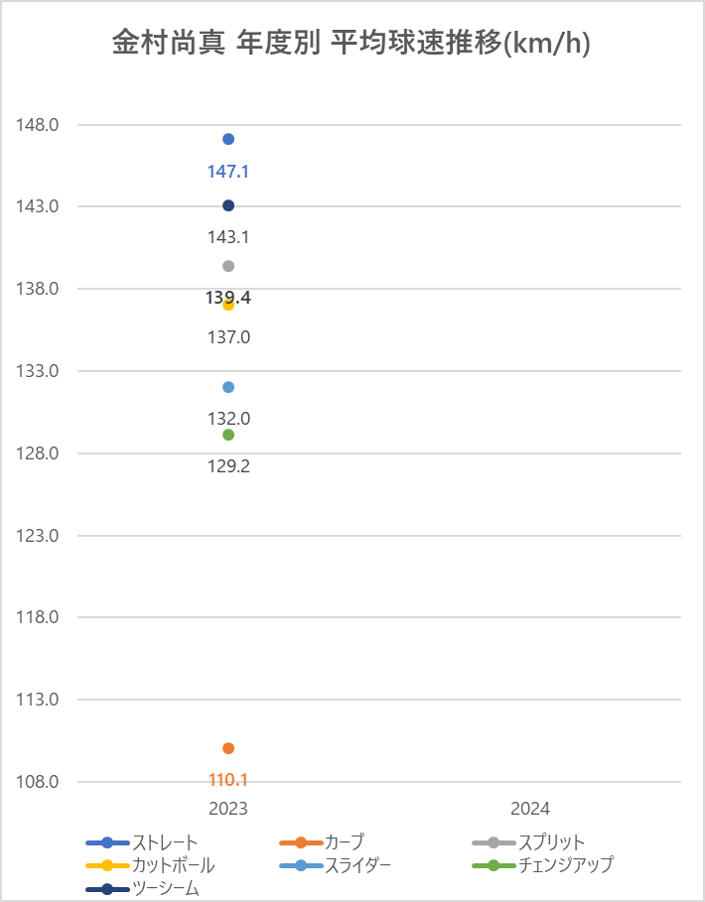Image resolution: width=705 pixels, height=902 pixels.
Task: Click the ツーシーム legend marker
Action: [x=108, y=889]
